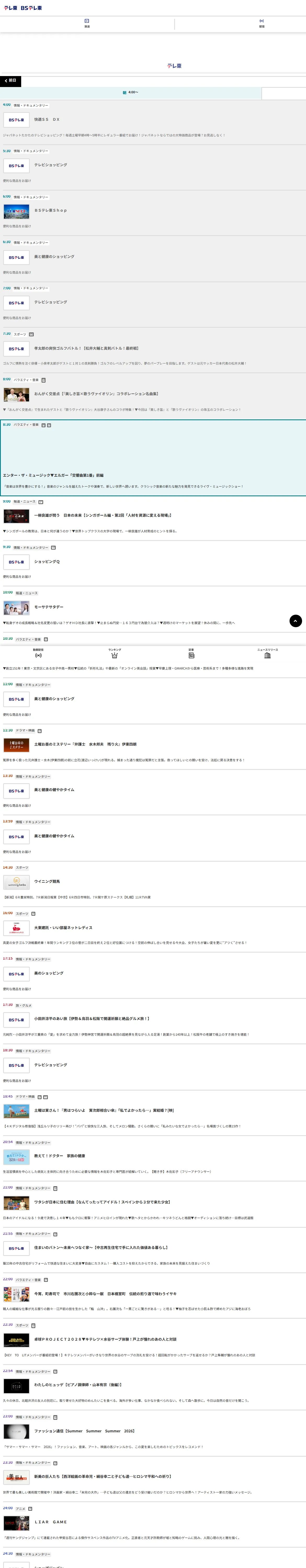Click the scroll-to-top arrow button

point(296,621)
